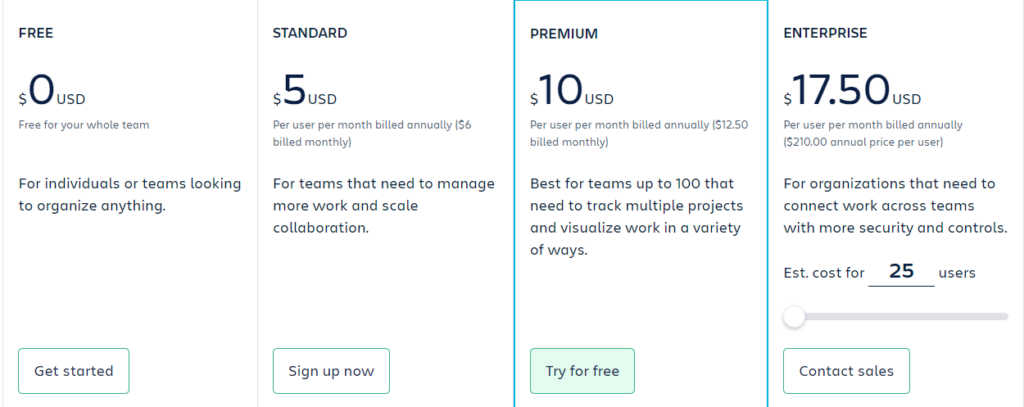The image size is (1024, 407).
Task: Click the Contact sales button
Action: tap(846, 371)
